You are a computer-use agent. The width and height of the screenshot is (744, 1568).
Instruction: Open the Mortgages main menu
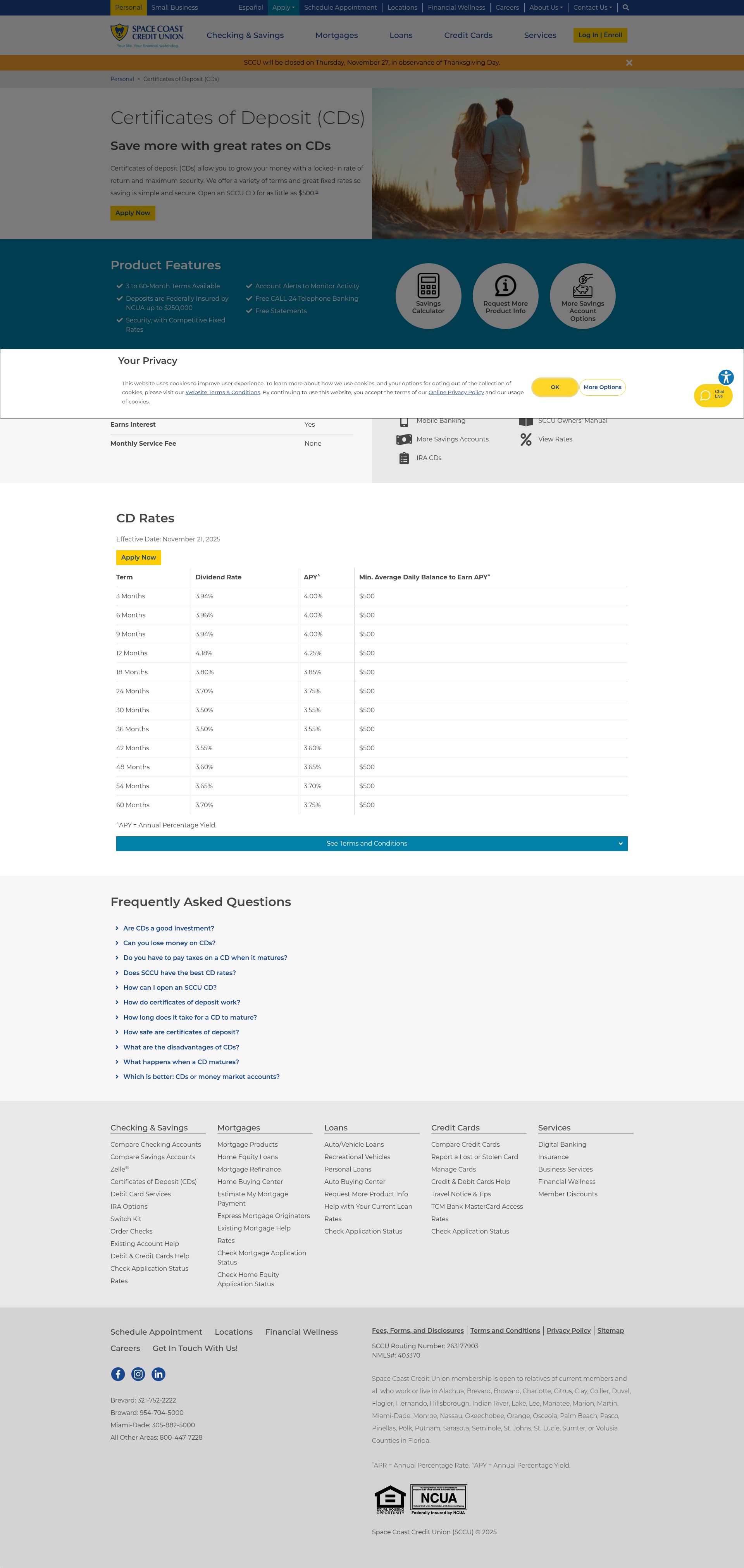pos(337,35)
